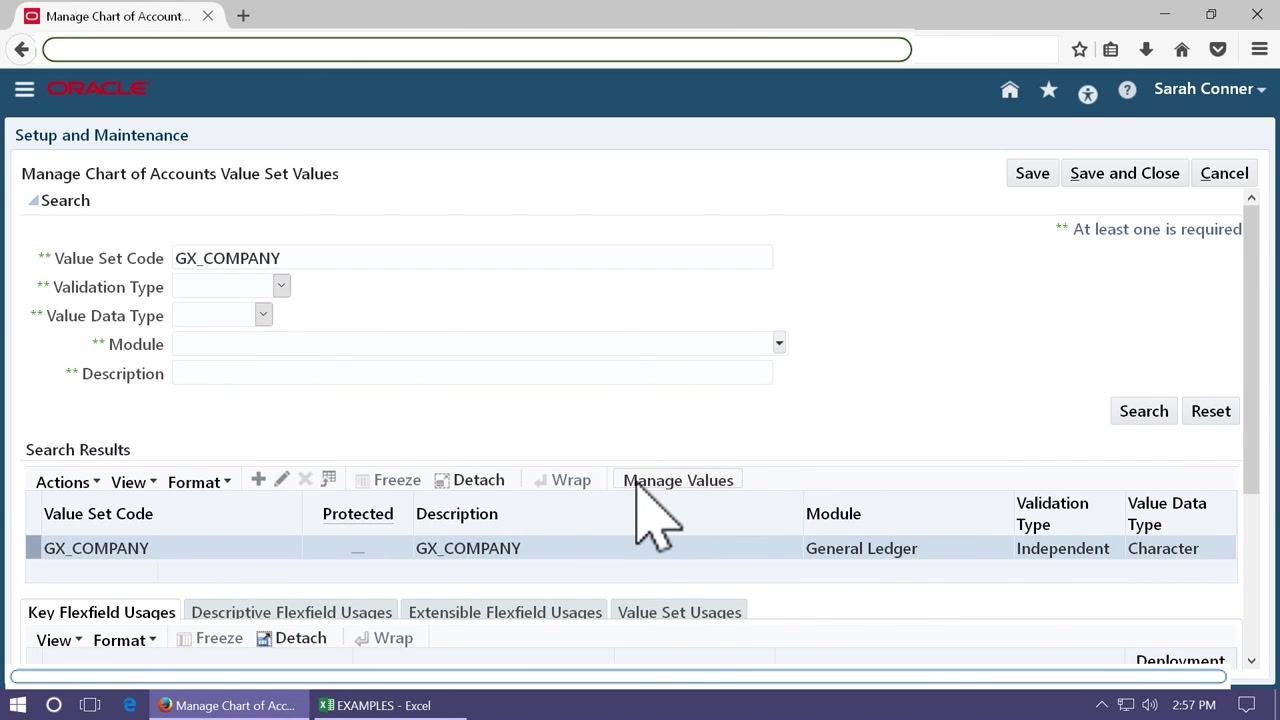Viewport: 1280px width, 720px height.
Task: Bookmark this page with the browser star
Action: (1079, 49)
